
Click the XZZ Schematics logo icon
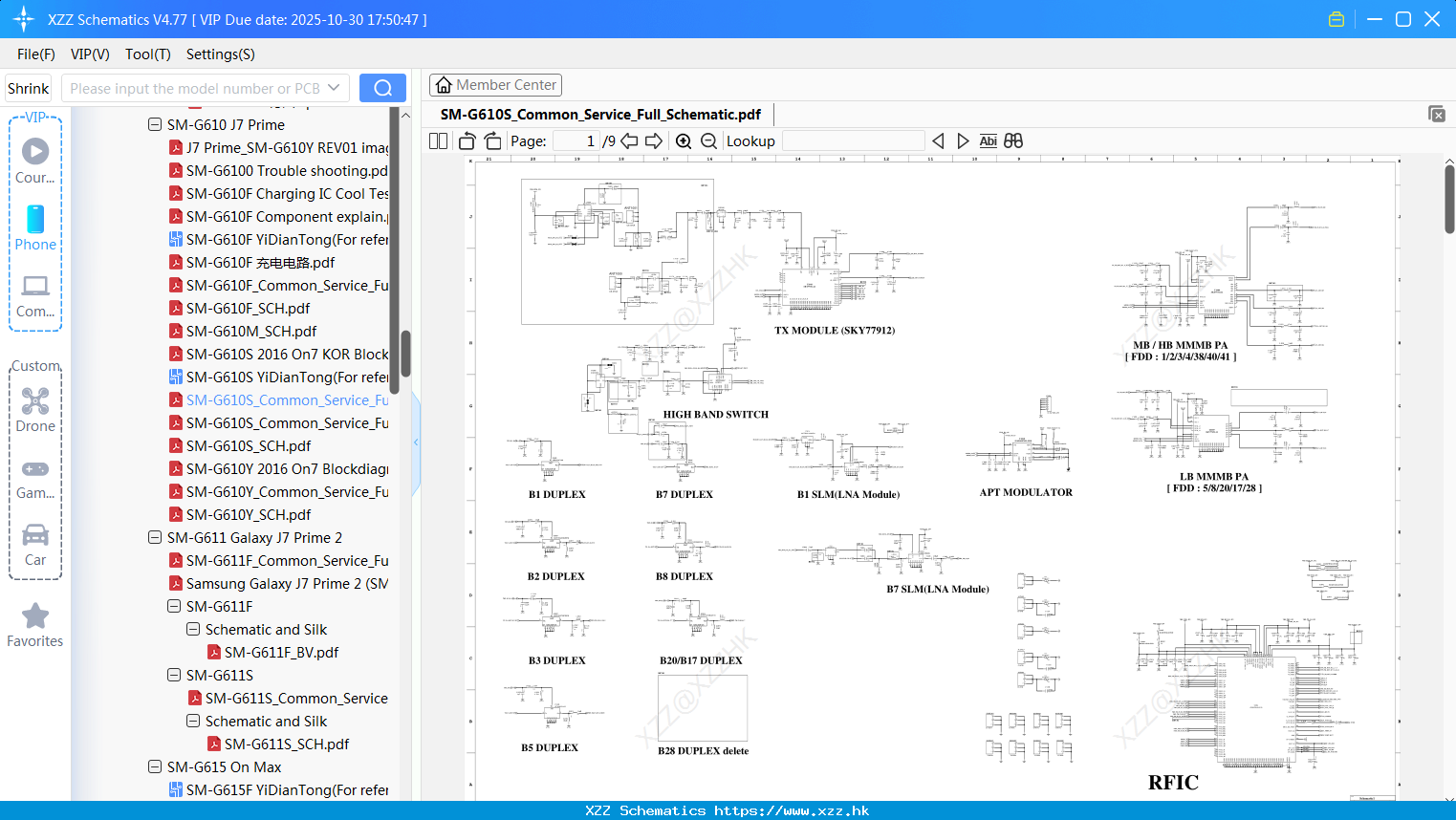click(x=24, y=19)
